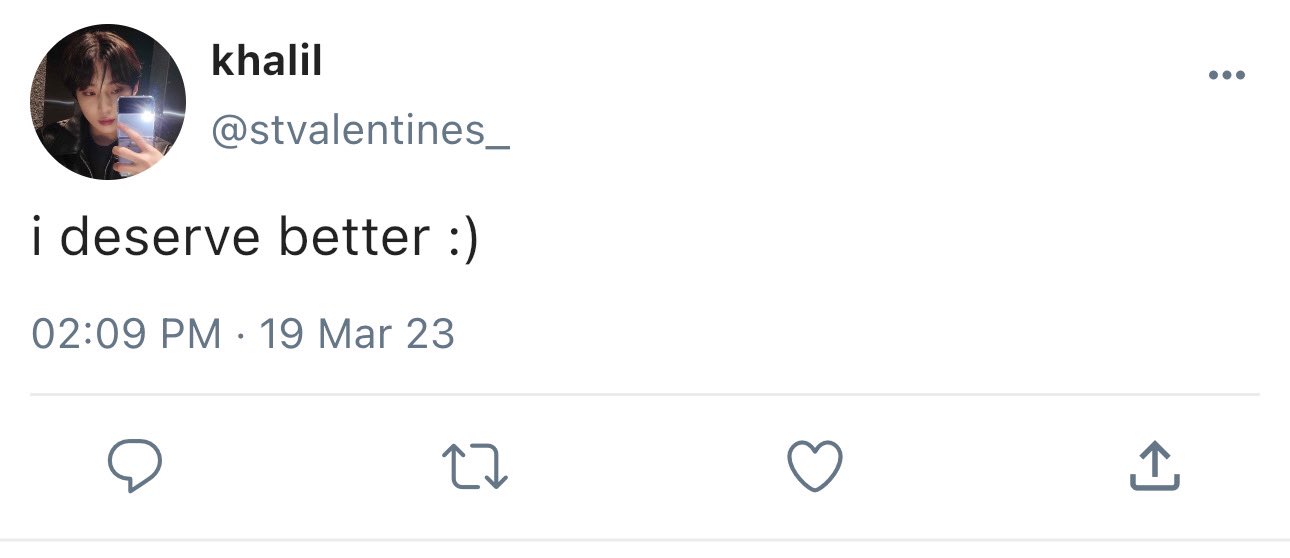Image resolution: width=1290 pixels, height=558 pixels.
Task: Retweet this post using the arrows icon
Action: (x=475, y=467)
